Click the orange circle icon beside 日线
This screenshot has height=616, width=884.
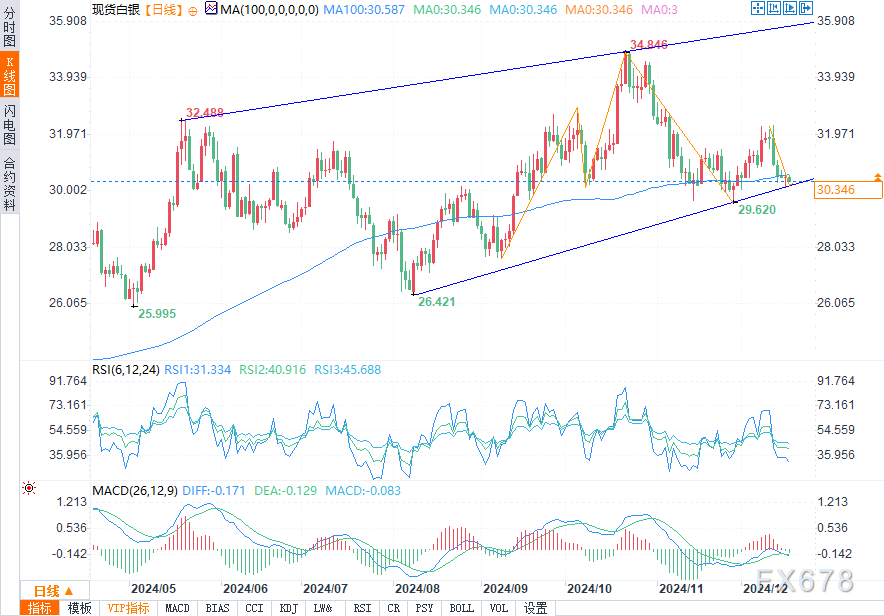coord(193,11)
